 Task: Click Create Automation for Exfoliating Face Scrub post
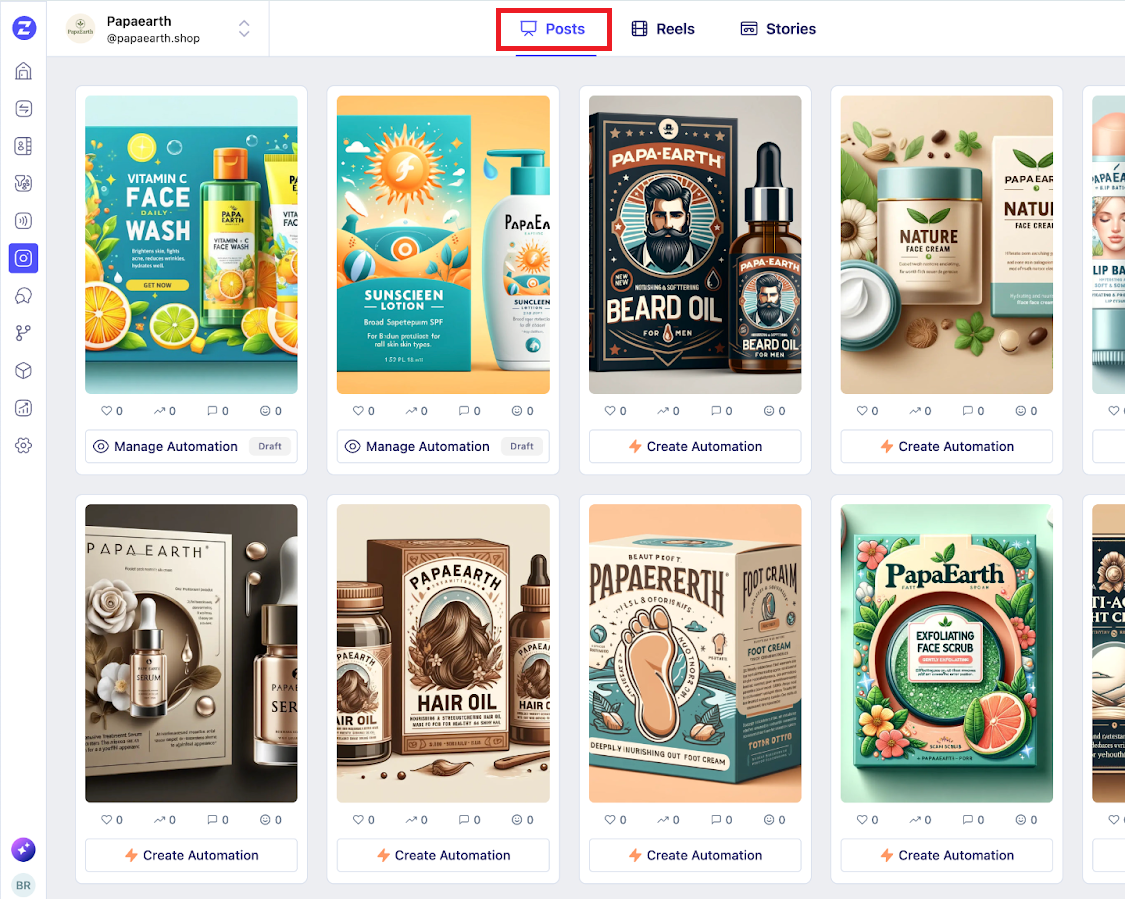tap(947, 855)
